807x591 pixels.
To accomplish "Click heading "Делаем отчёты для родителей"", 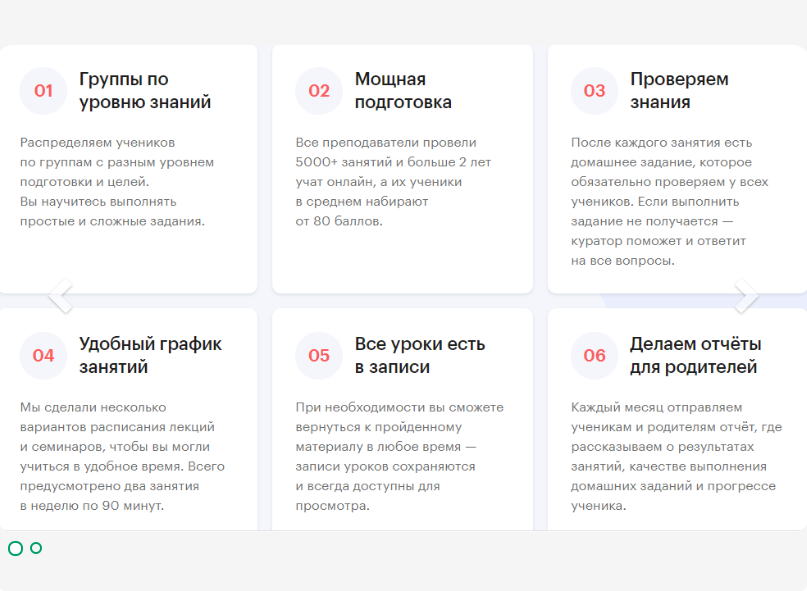I will [x=695, y=355].
